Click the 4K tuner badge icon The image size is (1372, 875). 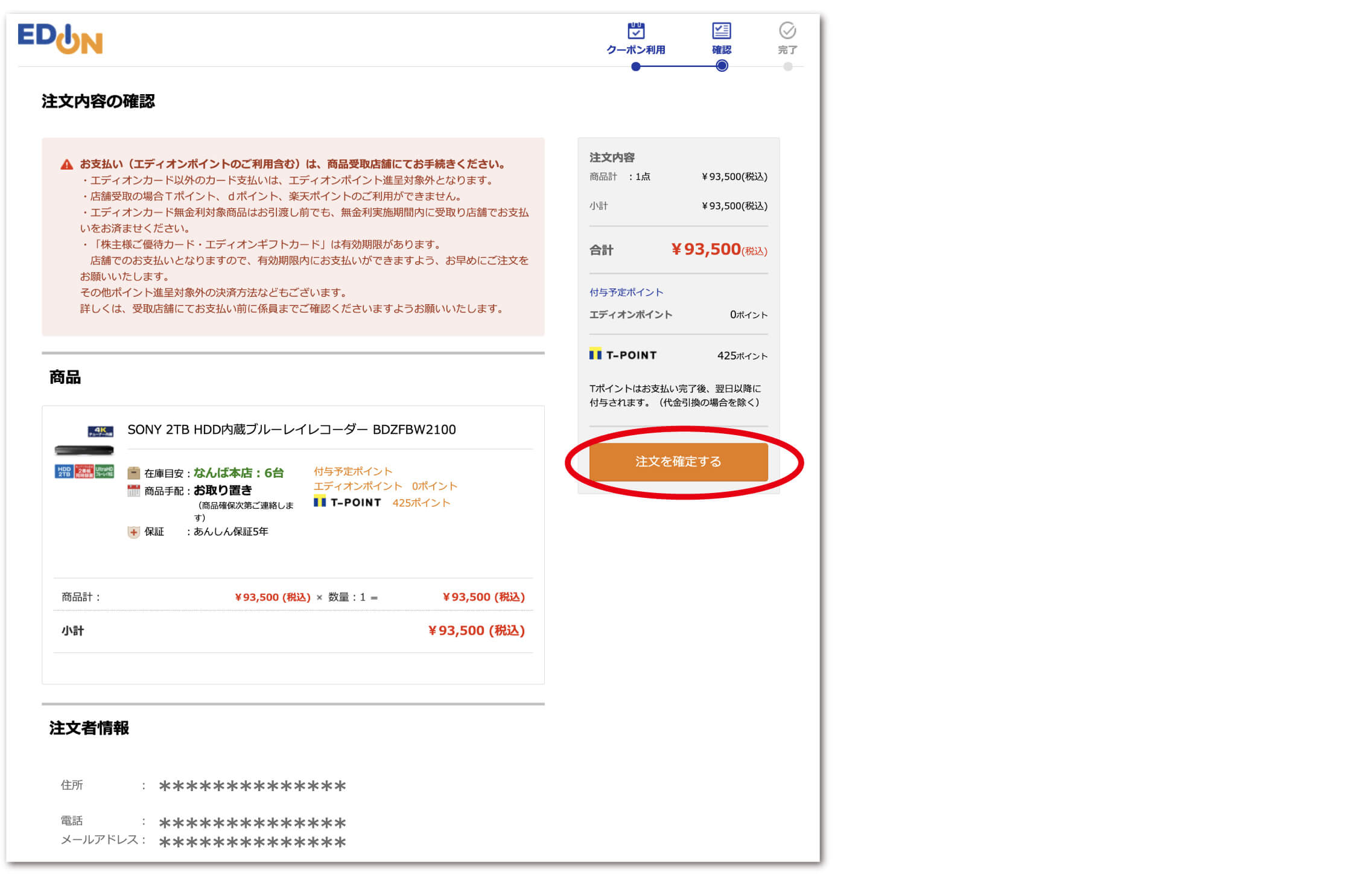[101, 431]
